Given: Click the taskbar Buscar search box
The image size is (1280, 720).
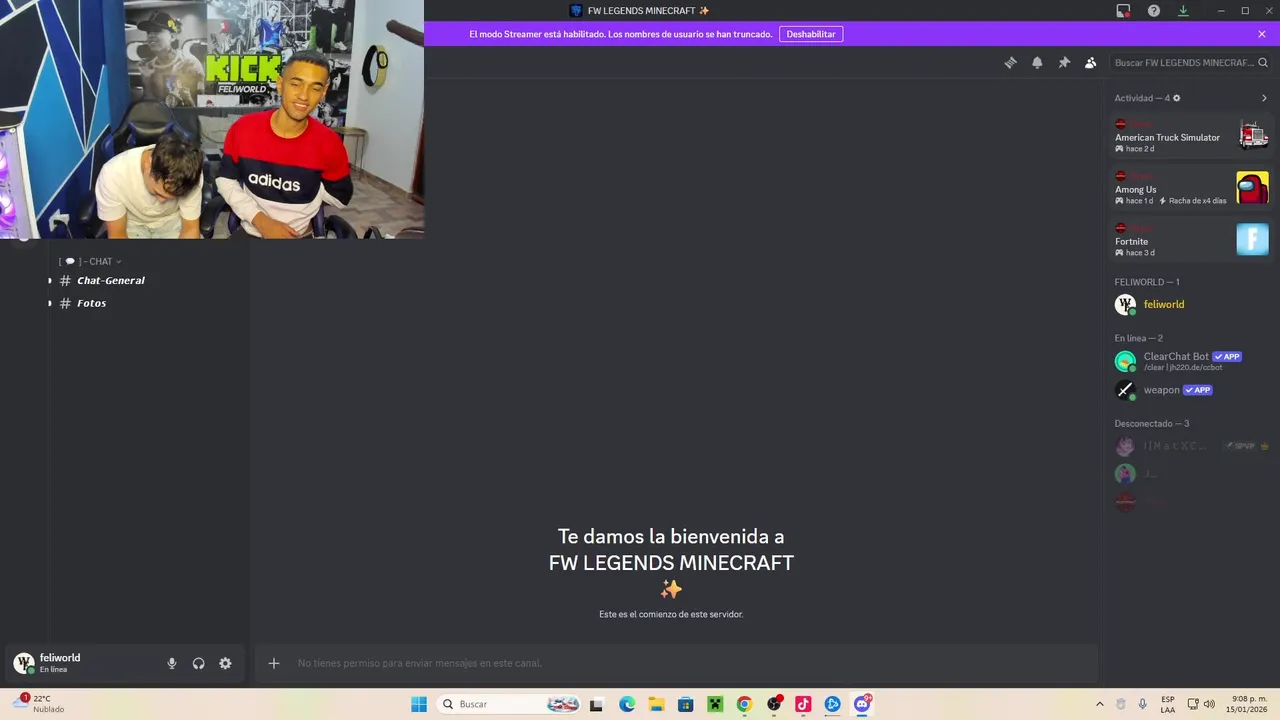Looking at the screenshot, I should click(510, 704).
